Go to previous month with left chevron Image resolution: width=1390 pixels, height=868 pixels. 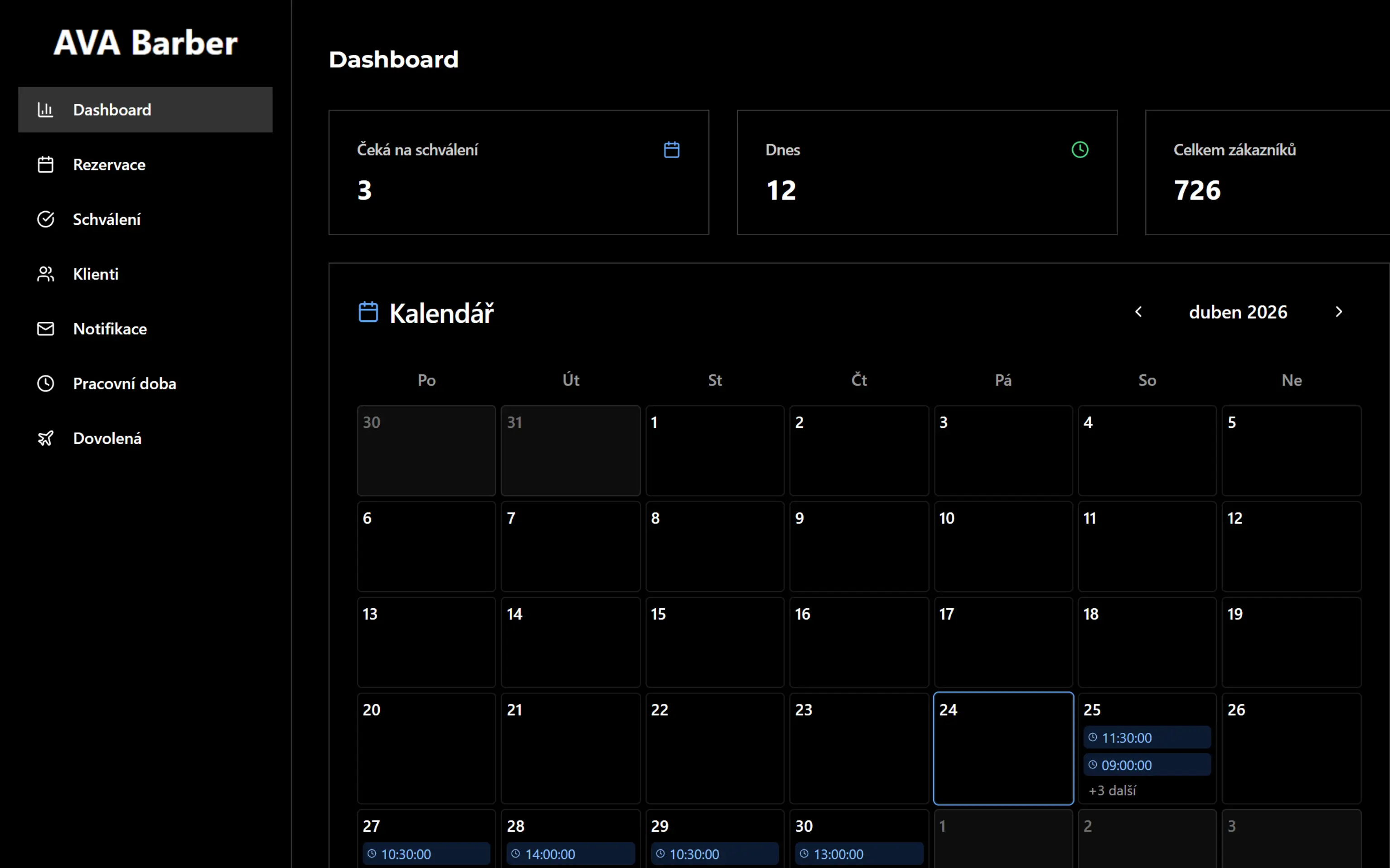point(1138,312)
